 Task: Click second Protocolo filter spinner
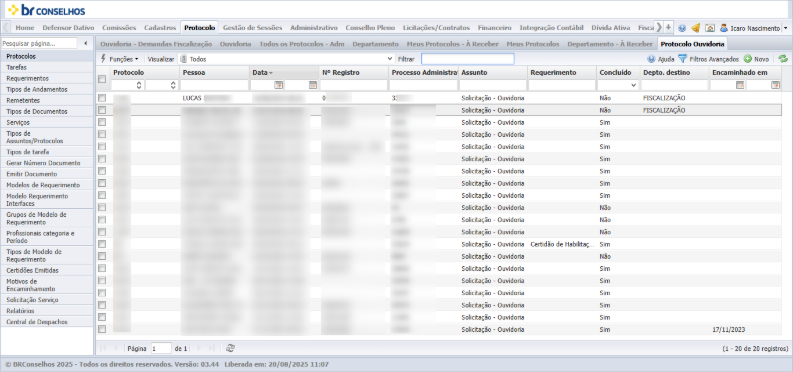173,85
